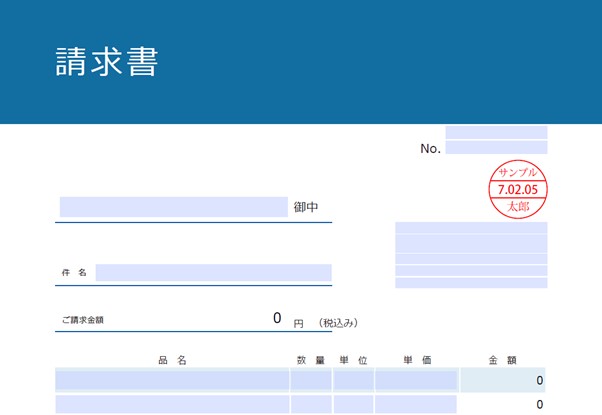The height and width of the screenshot is (415, 602).
Task: Click the 請求書 title in the header
Action: pos(107,62)
